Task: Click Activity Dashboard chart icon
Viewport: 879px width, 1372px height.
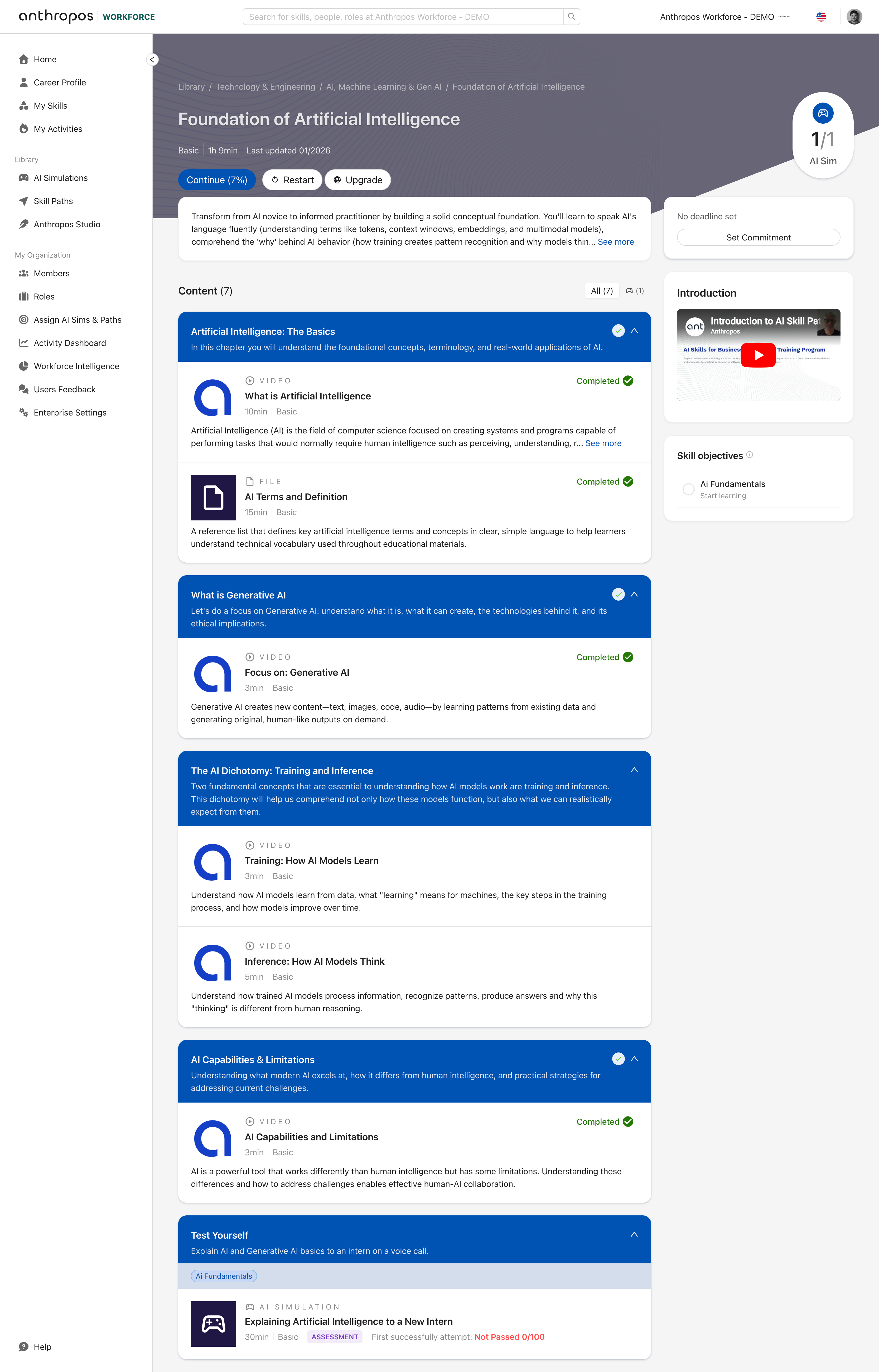Action: coord(23,343)
